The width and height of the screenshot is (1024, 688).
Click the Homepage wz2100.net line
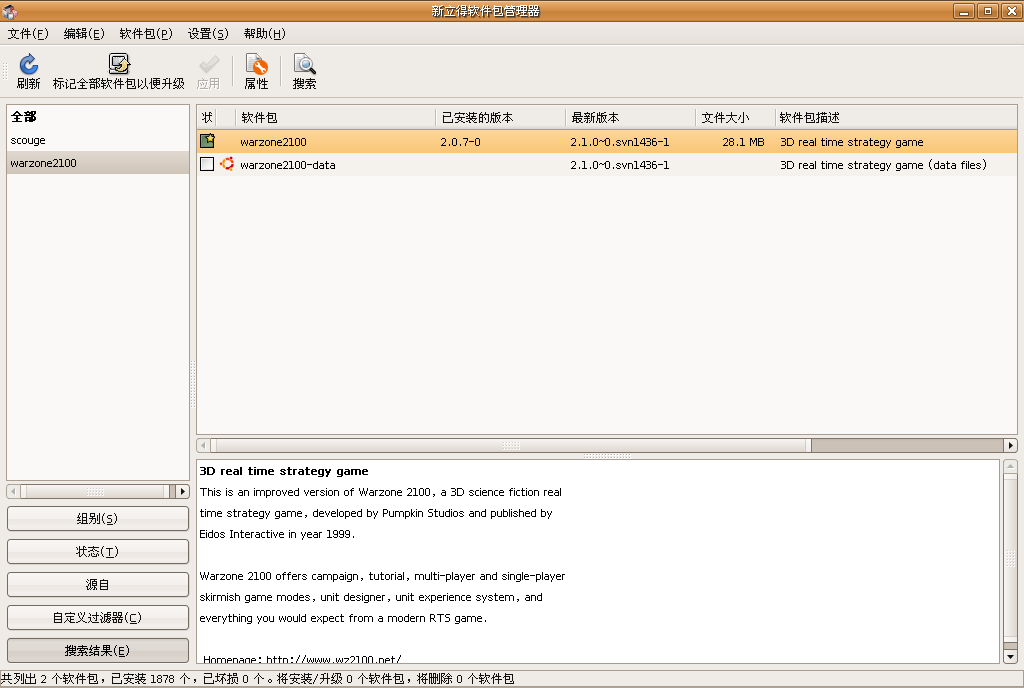pyautogui.click(x=302, y=659)
